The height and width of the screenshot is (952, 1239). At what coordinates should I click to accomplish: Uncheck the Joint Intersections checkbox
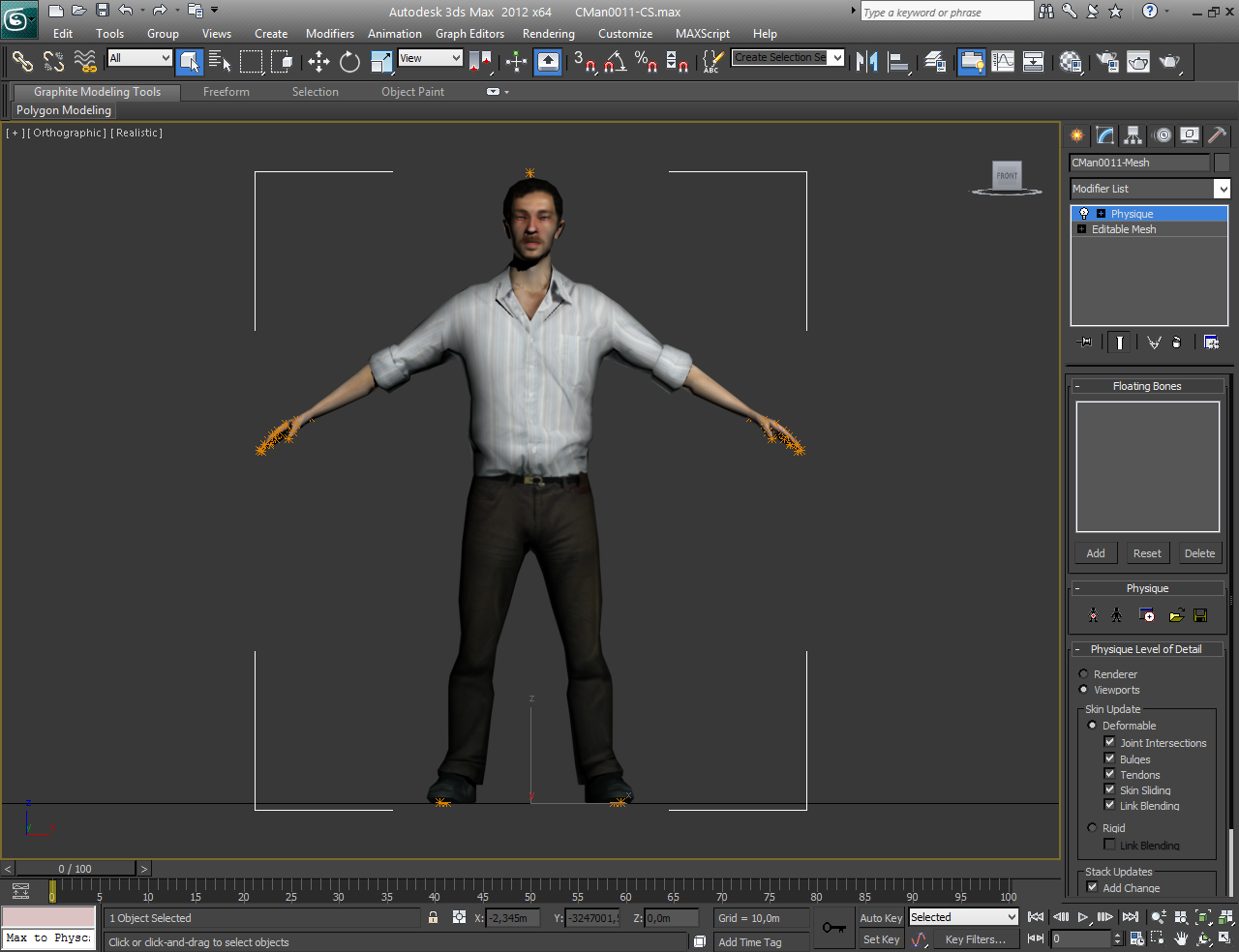(x=1109, y=742)
